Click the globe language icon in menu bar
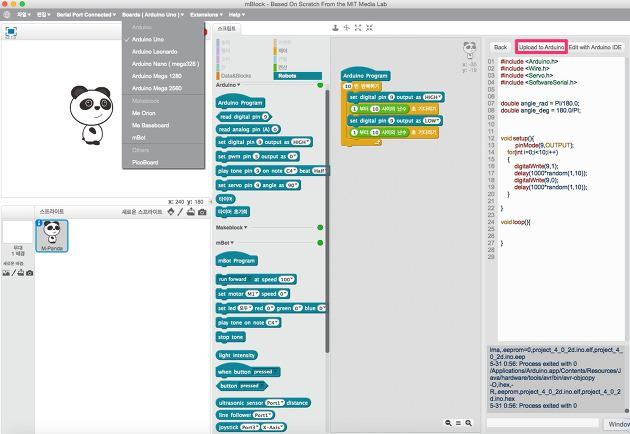 point(6,14)
